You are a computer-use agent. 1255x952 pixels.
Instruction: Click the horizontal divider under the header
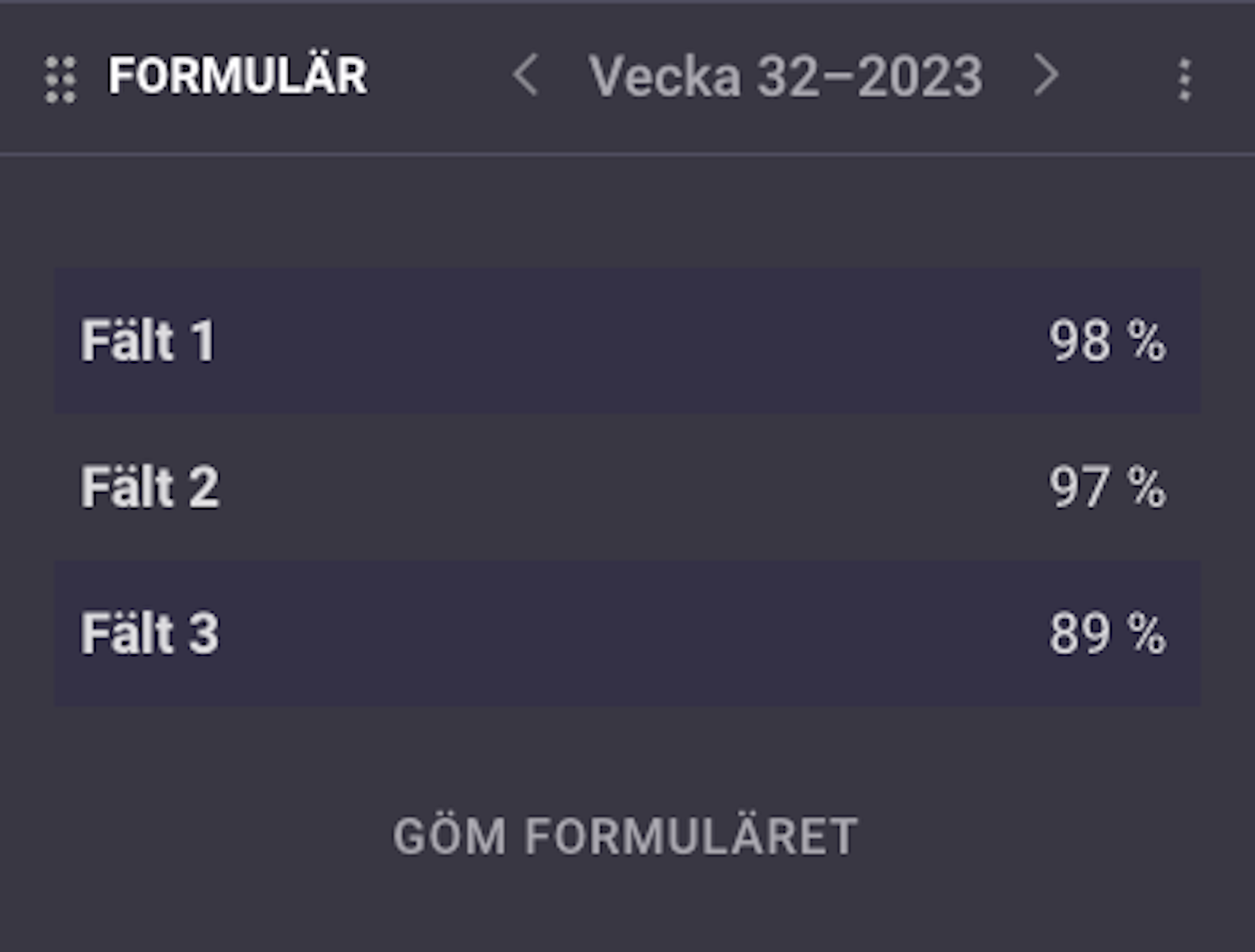pos(627,154)
